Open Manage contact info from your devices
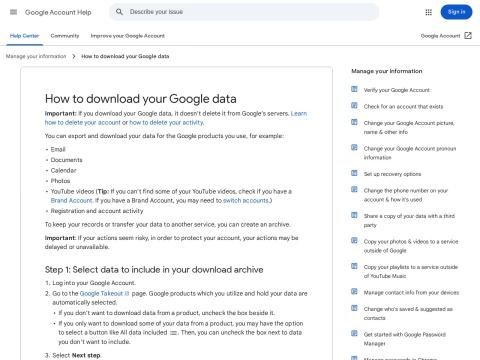The width and height of the screenshot is (480, 360). tap(411, 293)
